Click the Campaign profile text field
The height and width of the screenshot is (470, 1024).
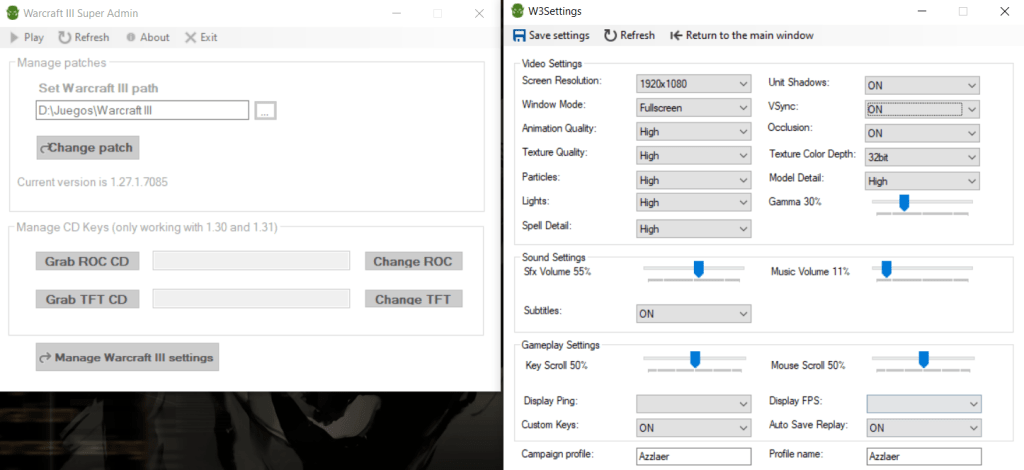(x=694, y=456)
